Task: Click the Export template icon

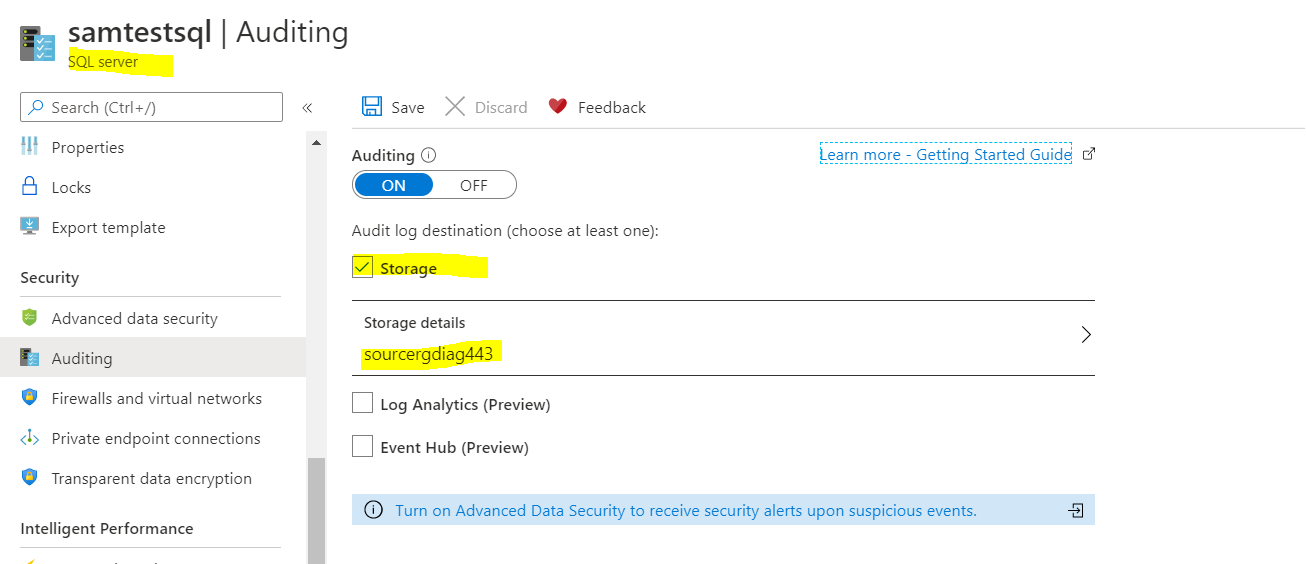Action: click(30, 227)
